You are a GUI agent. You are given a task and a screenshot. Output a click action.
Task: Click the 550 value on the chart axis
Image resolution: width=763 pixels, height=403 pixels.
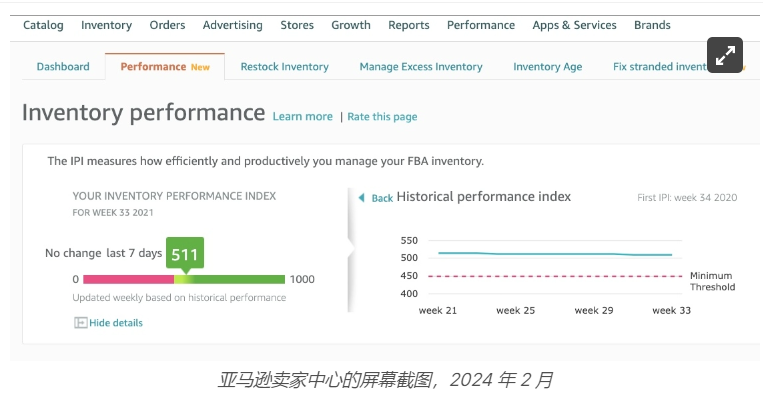tap(409, 240)
